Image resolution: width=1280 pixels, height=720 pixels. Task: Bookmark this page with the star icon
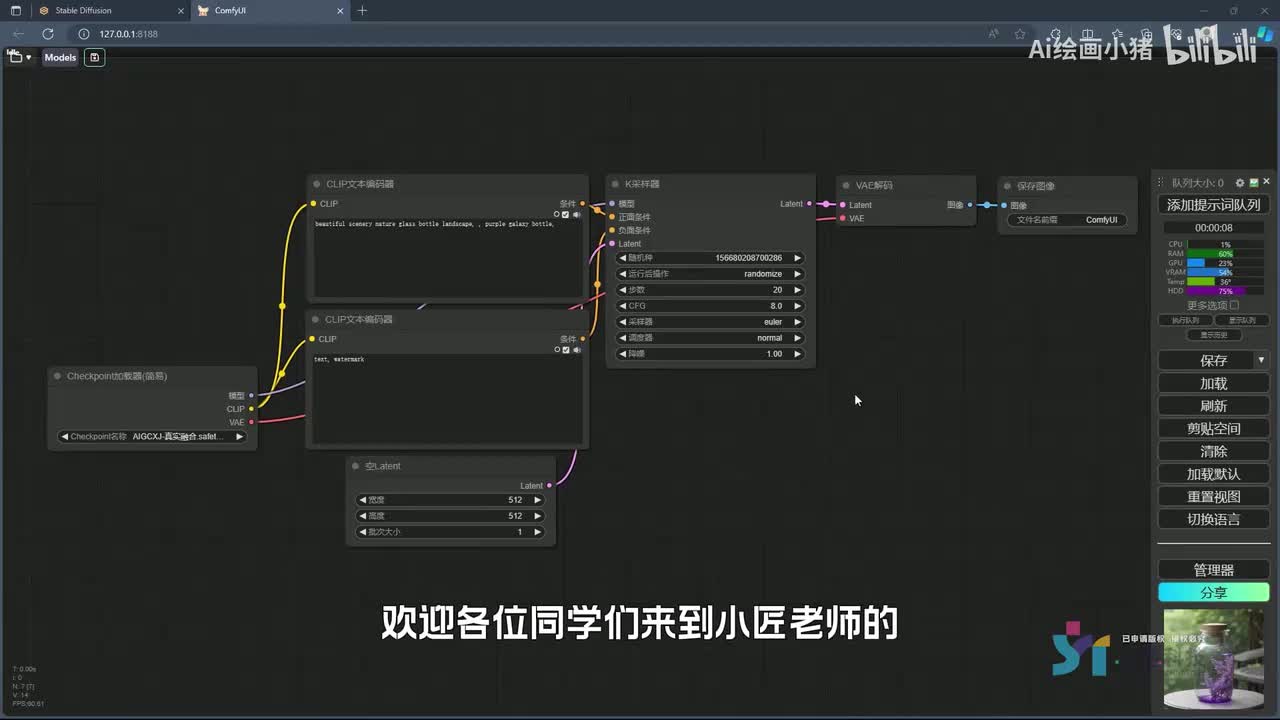click(1020, 34)
